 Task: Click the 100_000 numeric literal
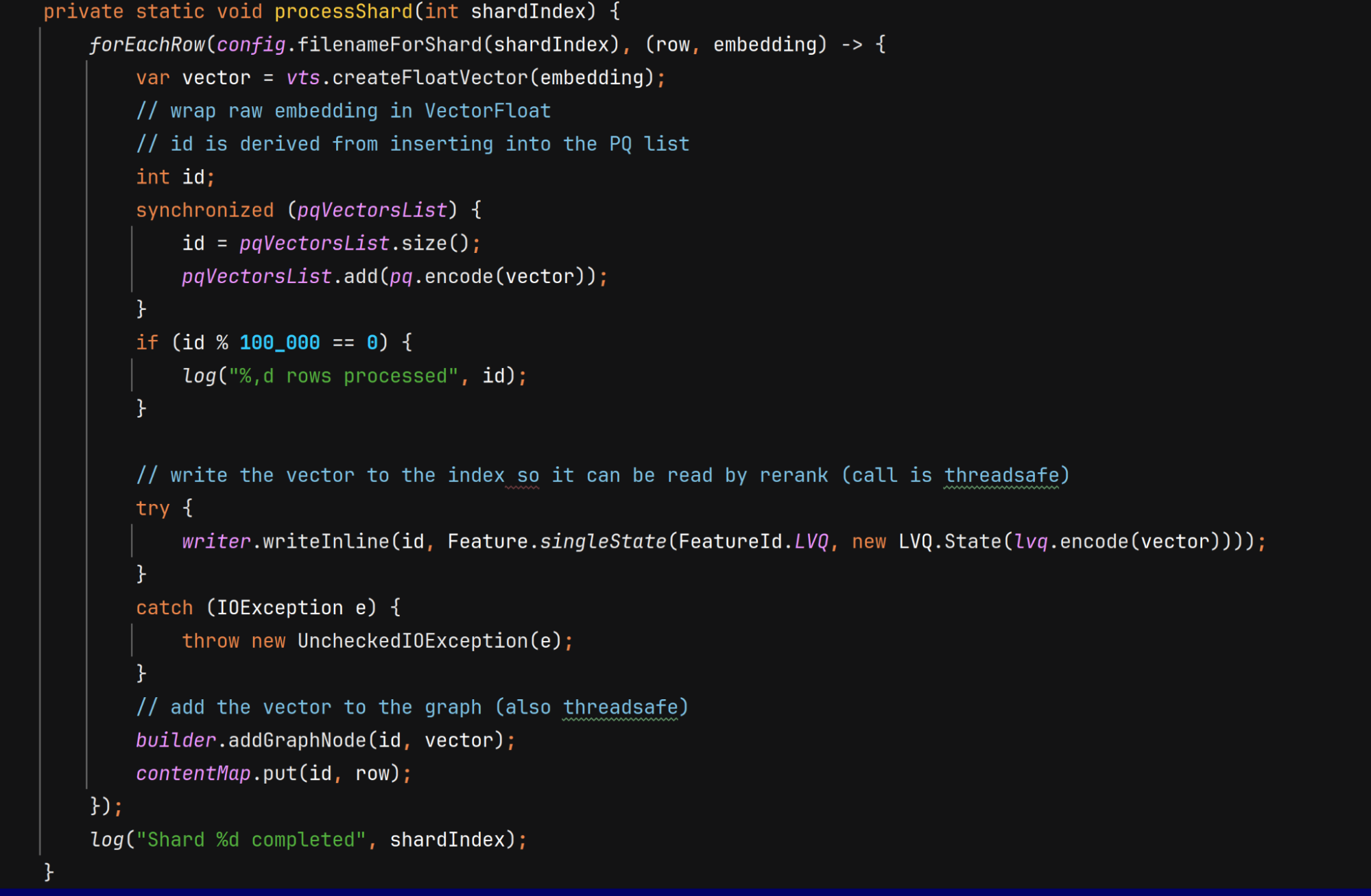click(x=279, y=343)
